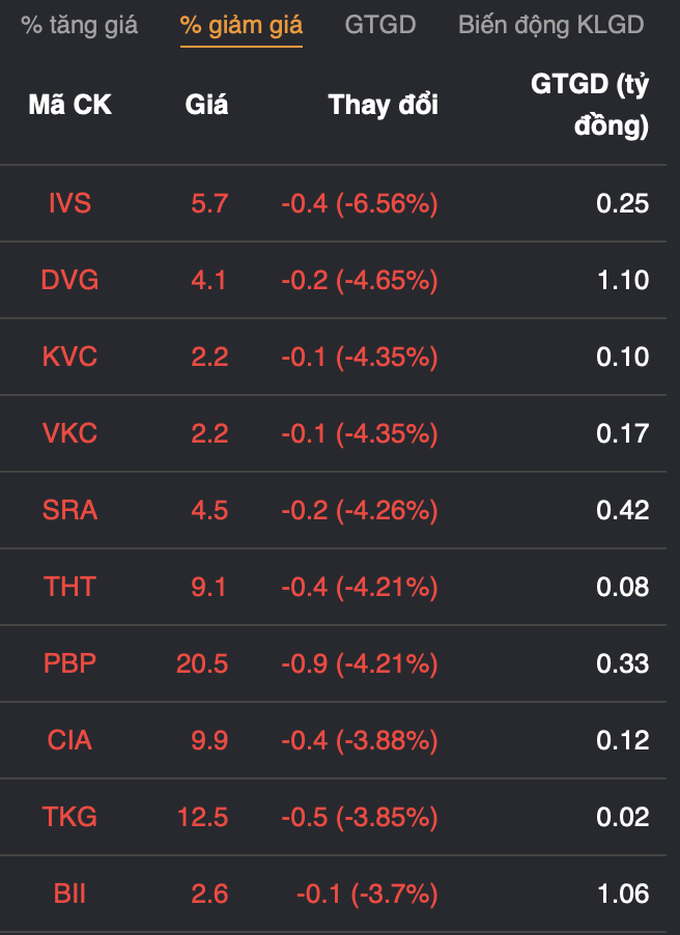The image size is (680, 935).
Task: Click the GTGD (tỷ đồng) header
Action: pos(590,105)
